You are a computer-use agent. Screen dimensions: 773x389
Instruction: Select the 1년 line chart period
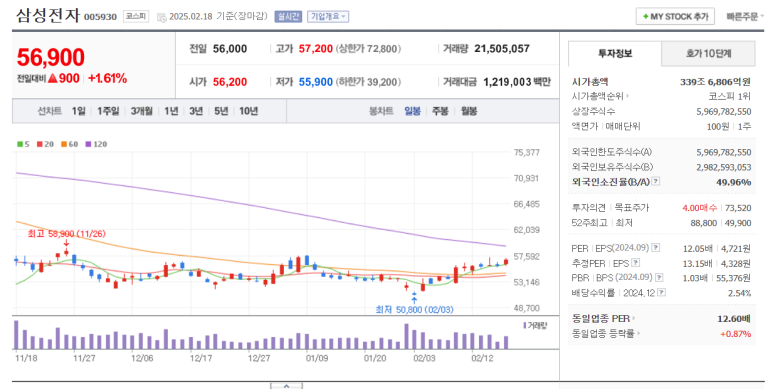[x=171, y=111]
